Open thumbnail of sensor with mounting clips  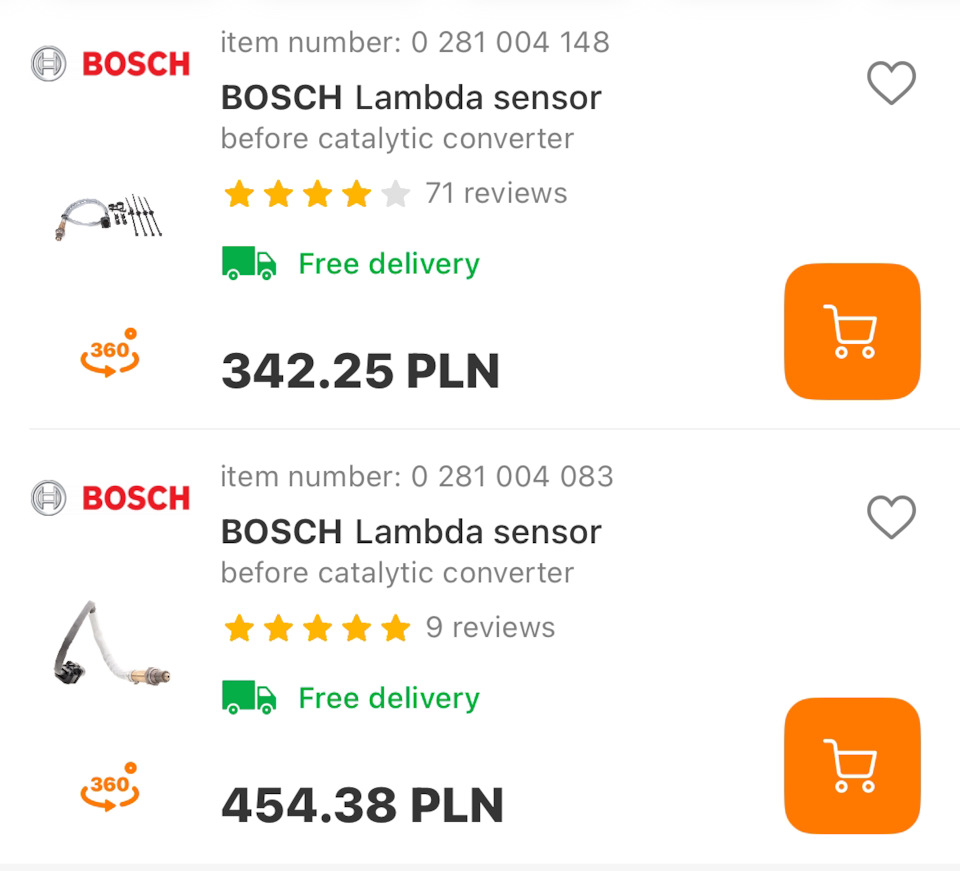[x=109, y=216]
